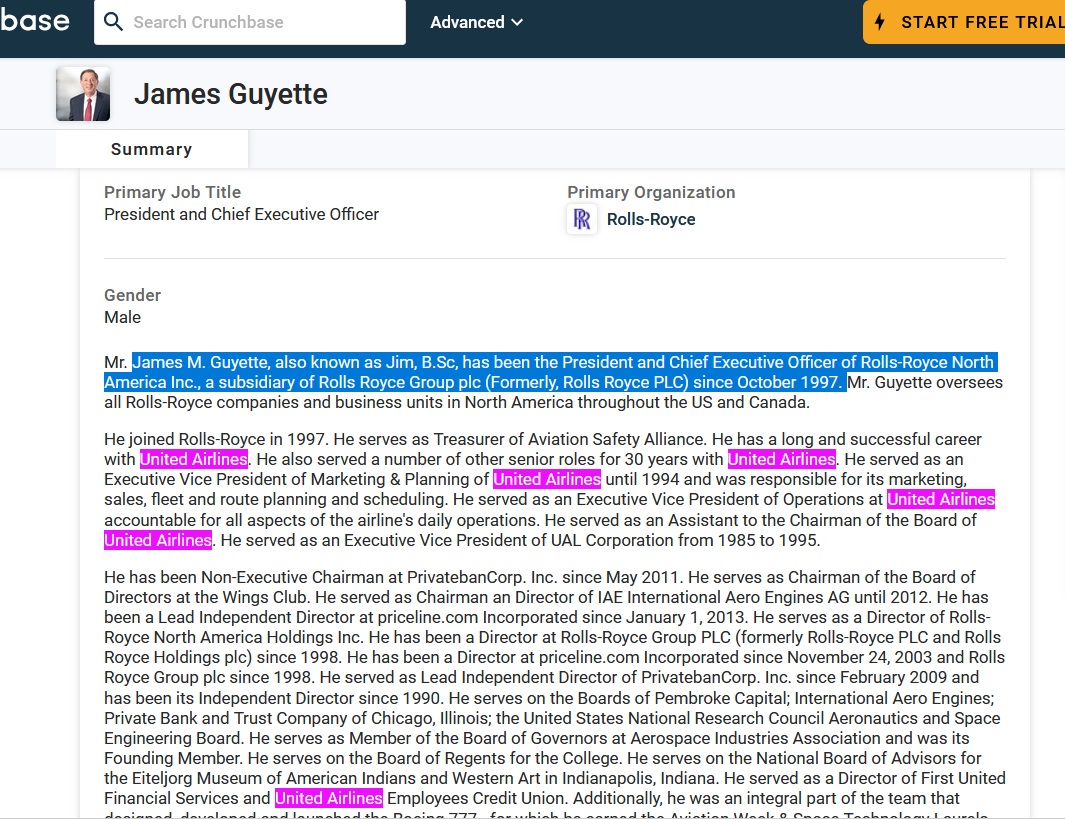
Task: Click United Airlines after '30 years with'
Action: pos(782,459)
